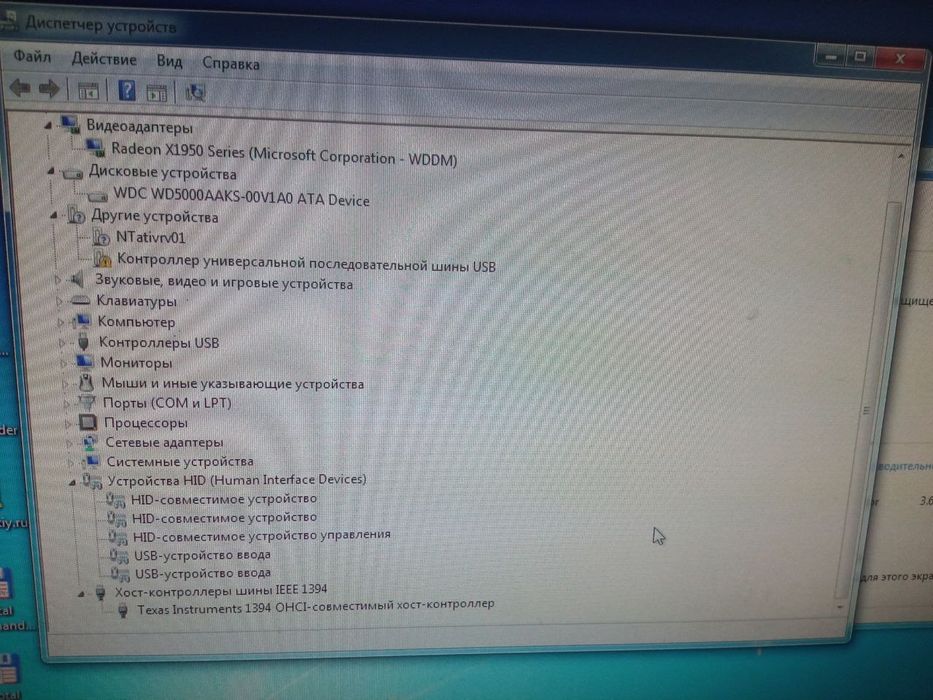Click the Клавиатуры keyboard icon
Viewport: 933px width, 700px height.
point(80,301)
